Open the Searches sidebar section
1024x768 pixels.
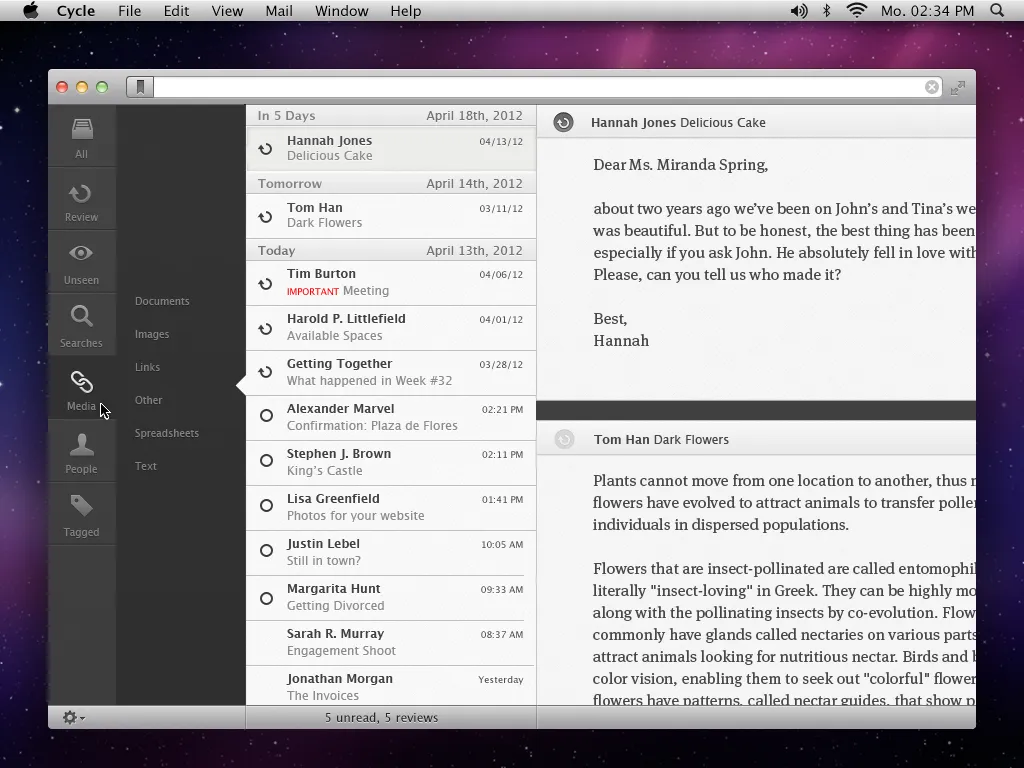click(82, 325)
